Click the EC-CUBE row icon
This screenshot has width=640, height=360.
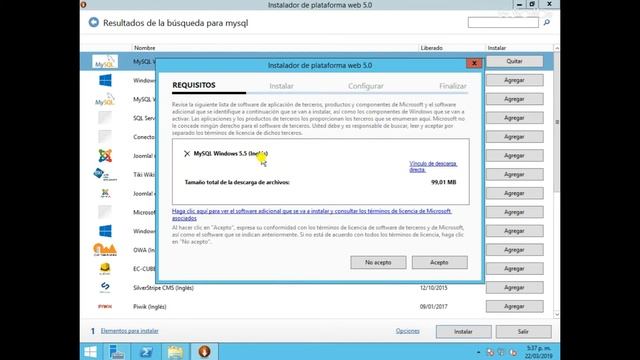(105, 268)
